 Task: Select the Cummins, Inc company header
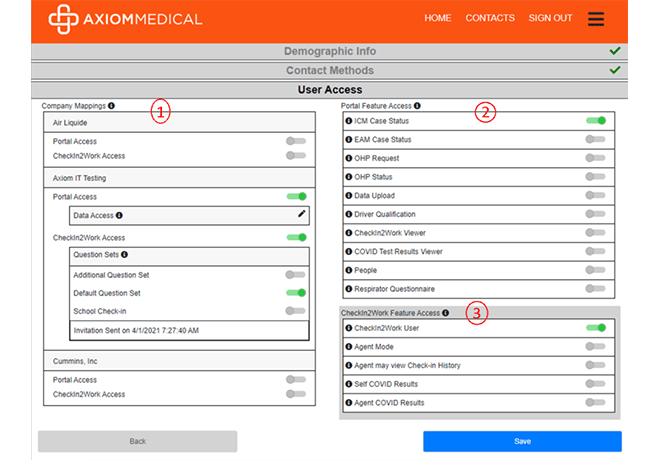pos(179,361)
